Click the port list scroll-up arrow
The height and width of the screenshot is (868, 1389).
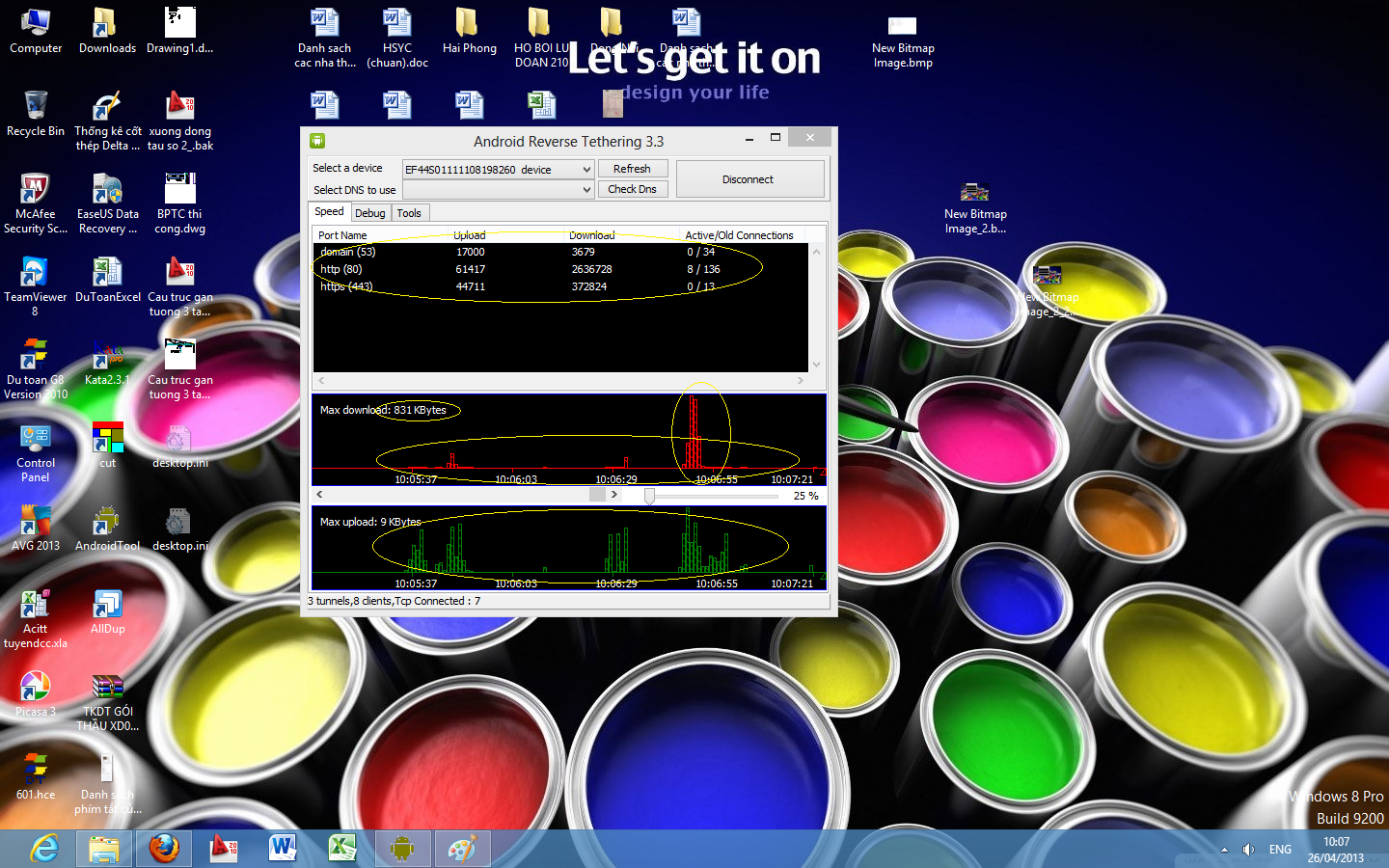(816, 252)
